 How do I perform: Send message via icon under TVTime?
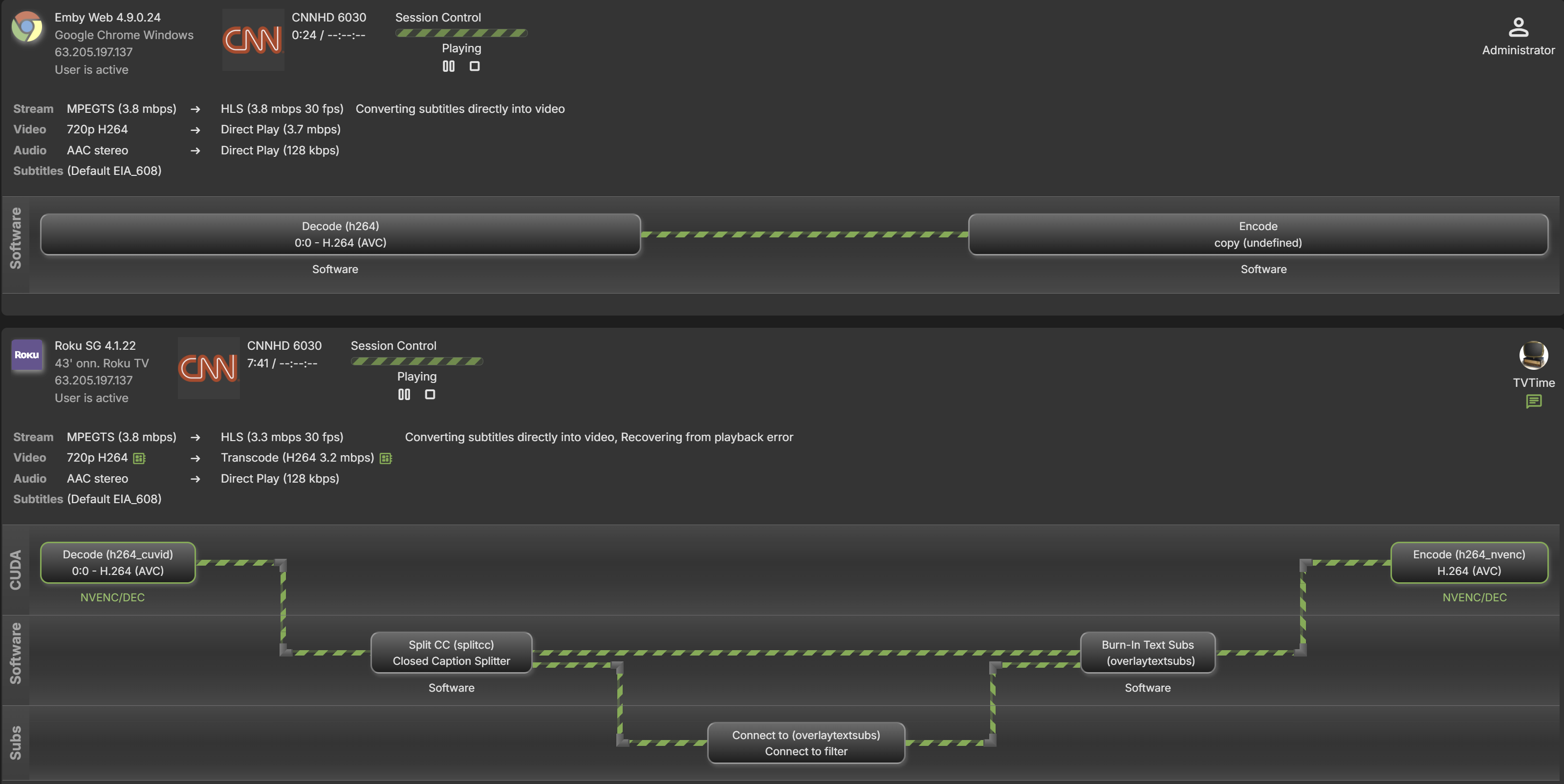tap(1533, 401)
